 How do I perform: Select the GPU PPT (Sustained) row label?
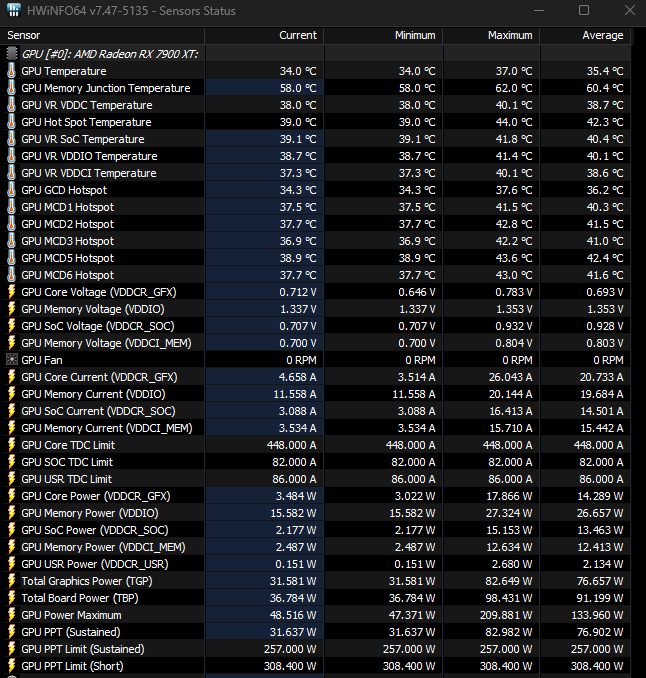71,632
